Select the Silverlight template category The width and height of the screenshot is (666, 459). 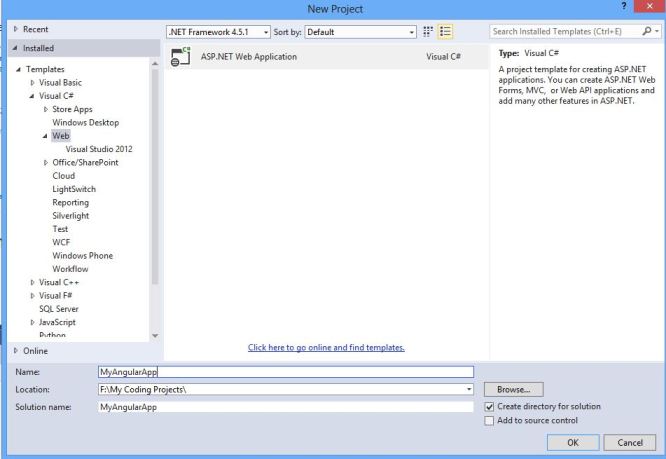point(71,216)
